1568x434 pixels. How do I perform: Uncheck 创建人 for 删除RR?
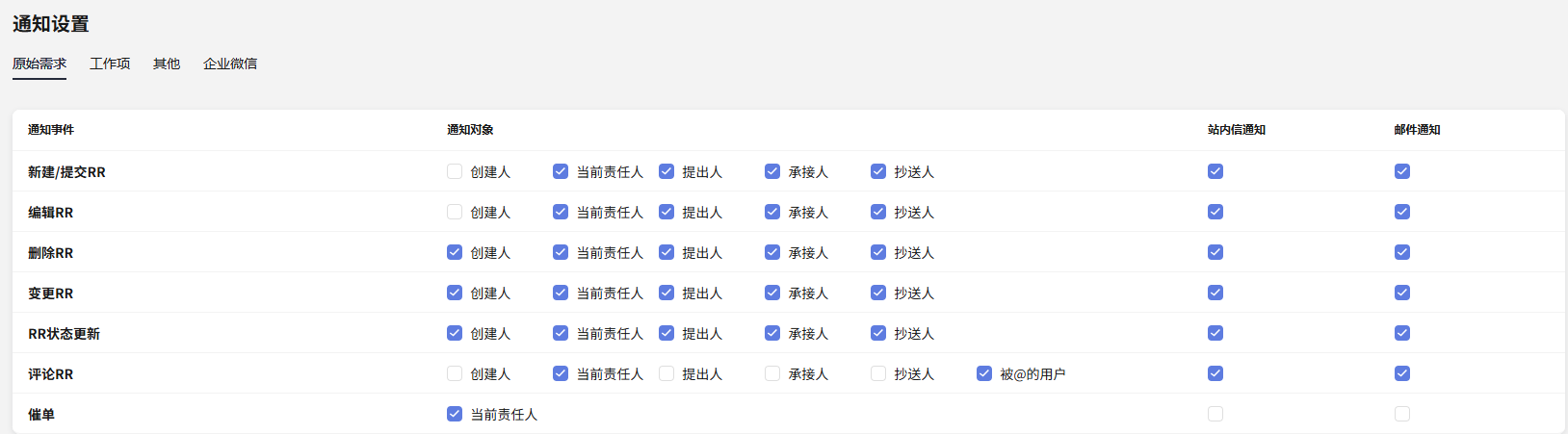[455, 252]
